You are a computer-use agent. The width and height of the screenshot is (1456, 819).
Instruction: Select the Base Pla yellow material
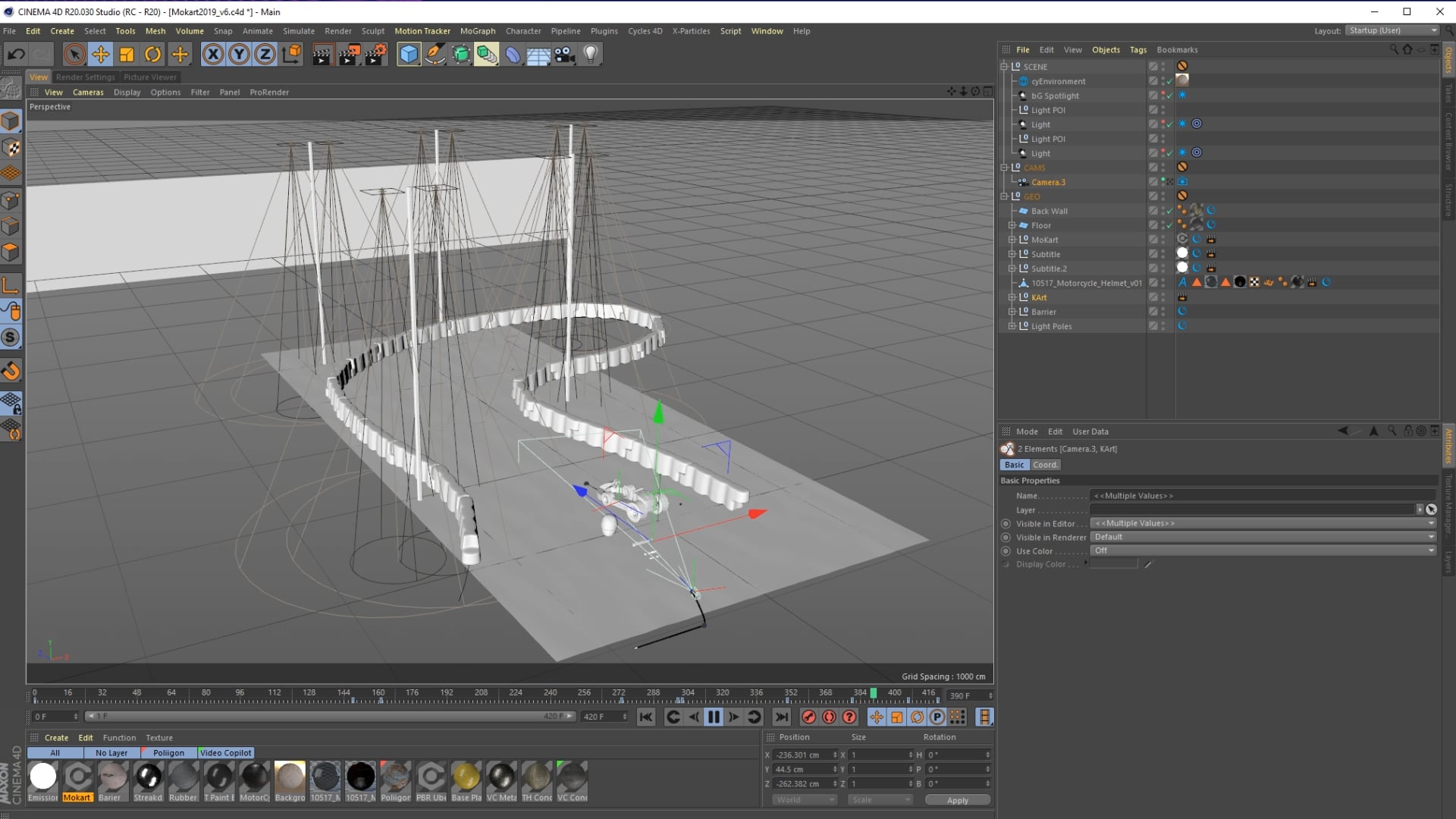(466, 777)
